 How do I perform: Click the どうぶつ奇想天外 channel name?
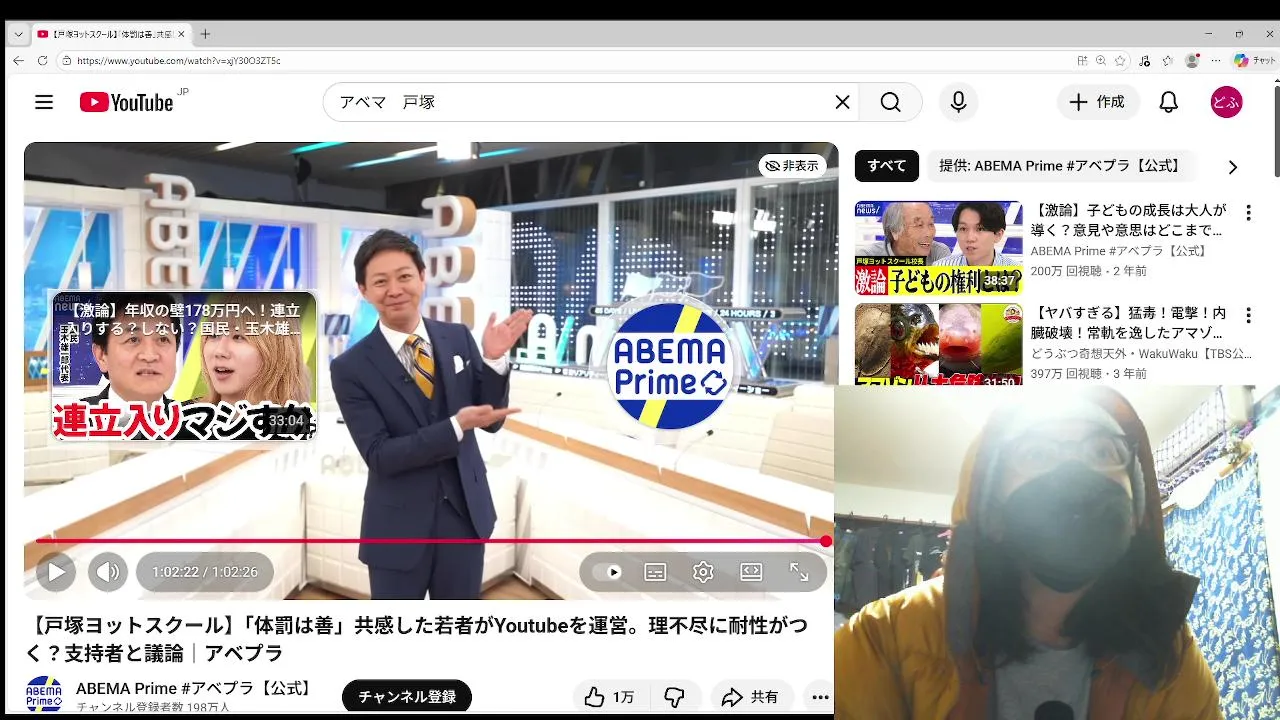click(1141, 353)
